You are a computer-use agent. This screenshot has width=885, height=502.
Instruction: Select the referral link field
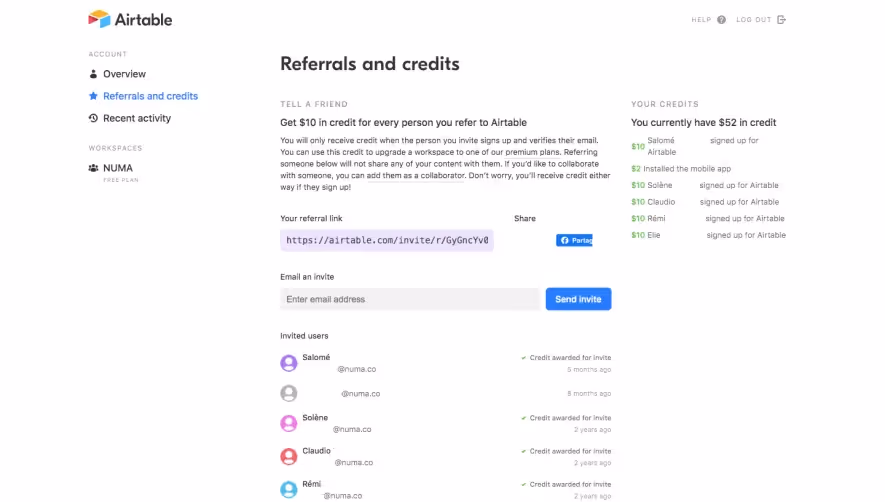(x=387, y=240)
